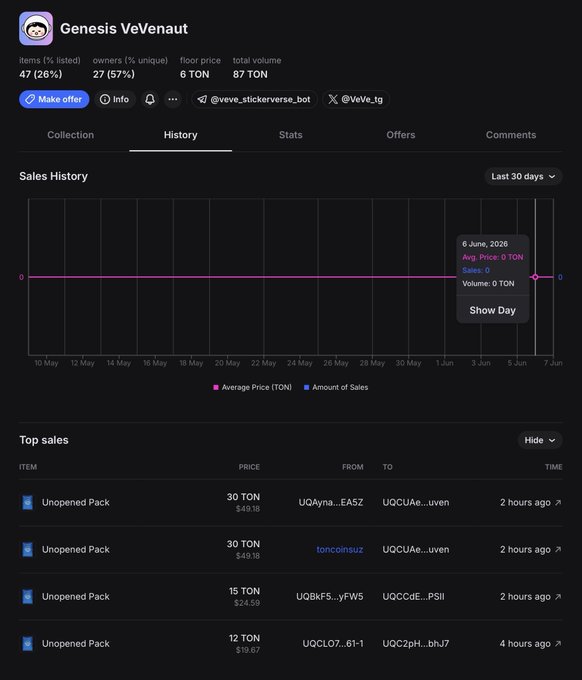Open the toncoinsuz seller profile
The width and height of the screenshot is (582, 680).
(x=340, y=549)
